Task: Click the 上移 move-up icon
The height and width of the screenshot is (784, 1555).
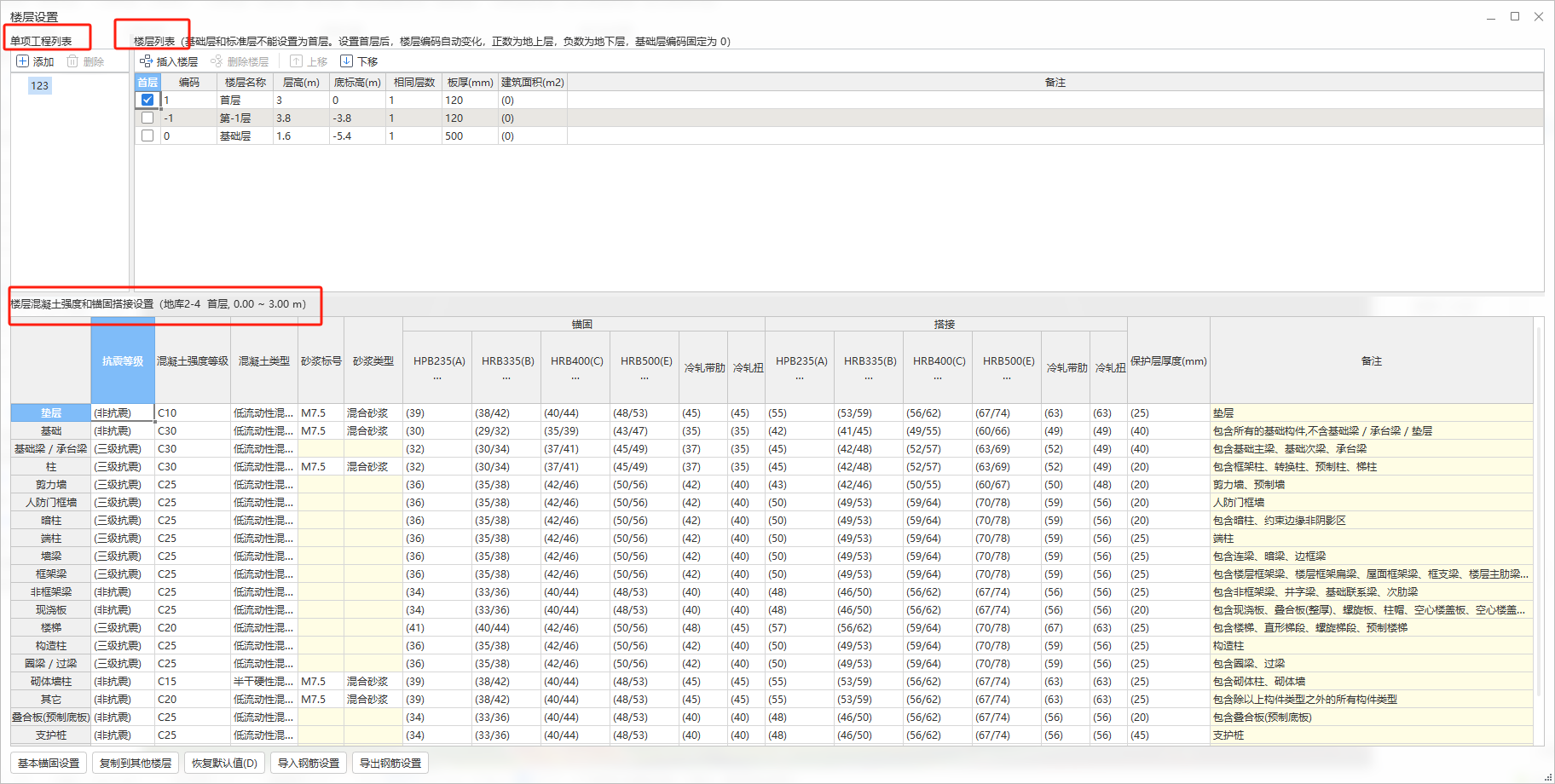Action: tap(296, 61)
